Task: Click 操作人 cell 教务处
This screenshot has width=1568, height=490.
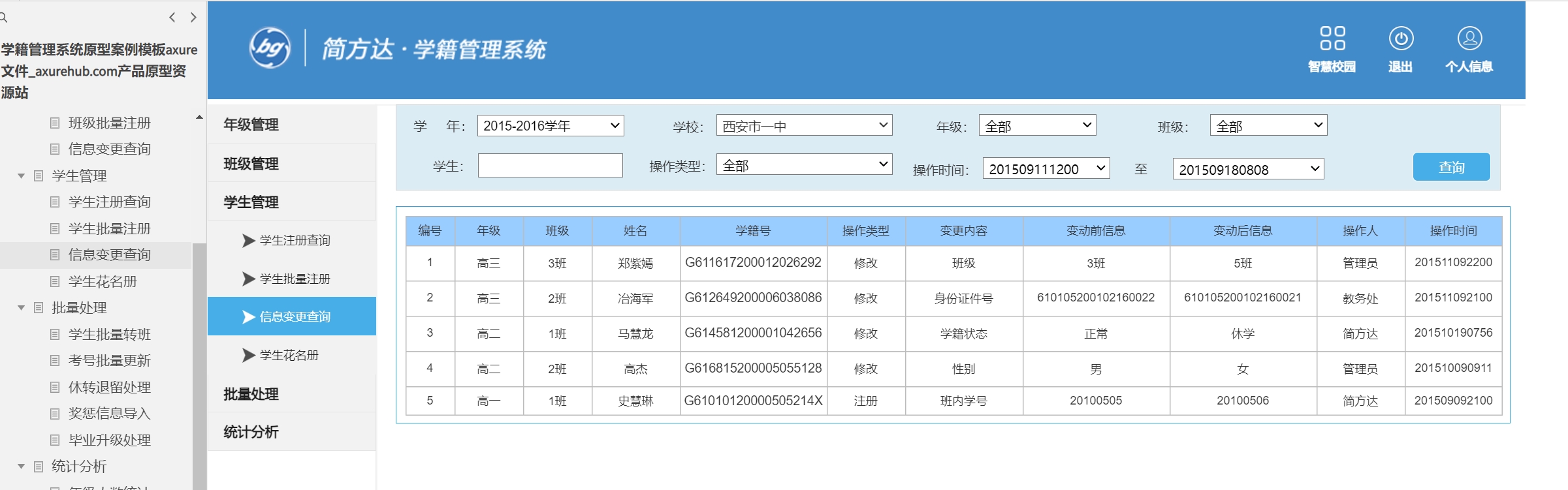Action: tap(1360, 298)
